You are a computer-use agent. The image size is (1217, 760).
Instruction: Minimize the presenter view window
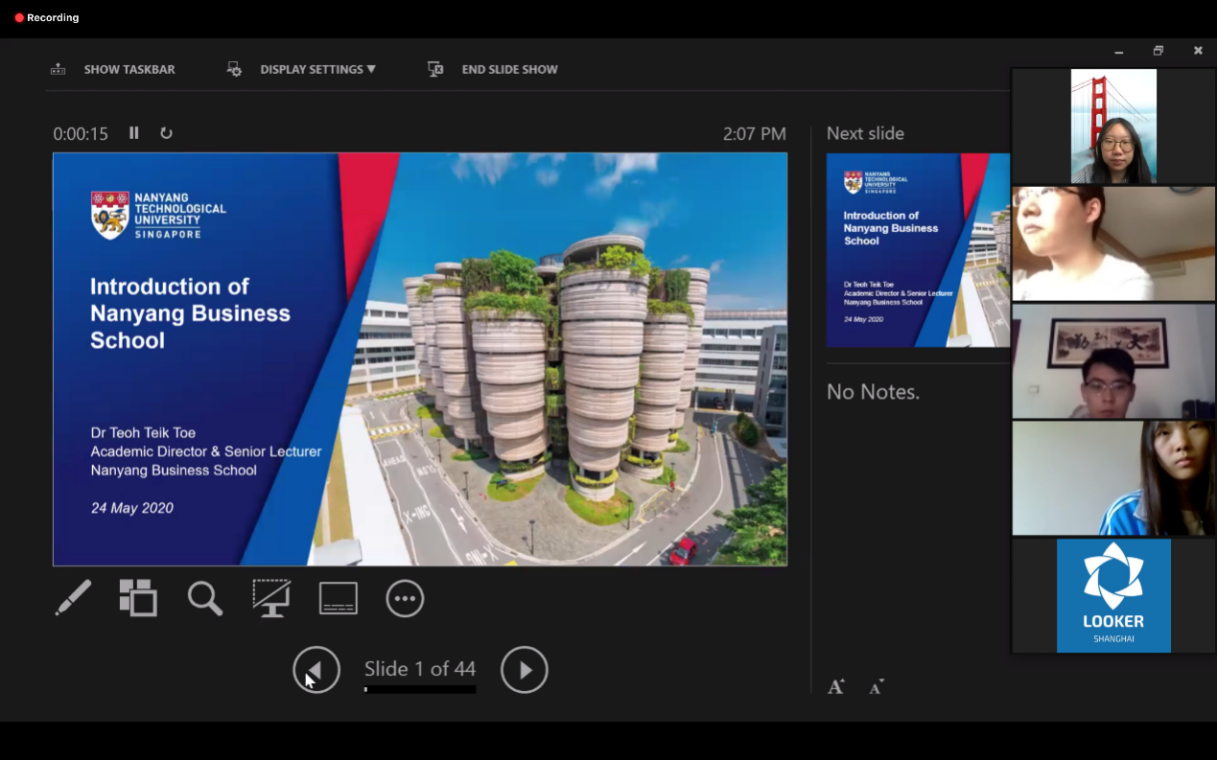click(1119, 51)
